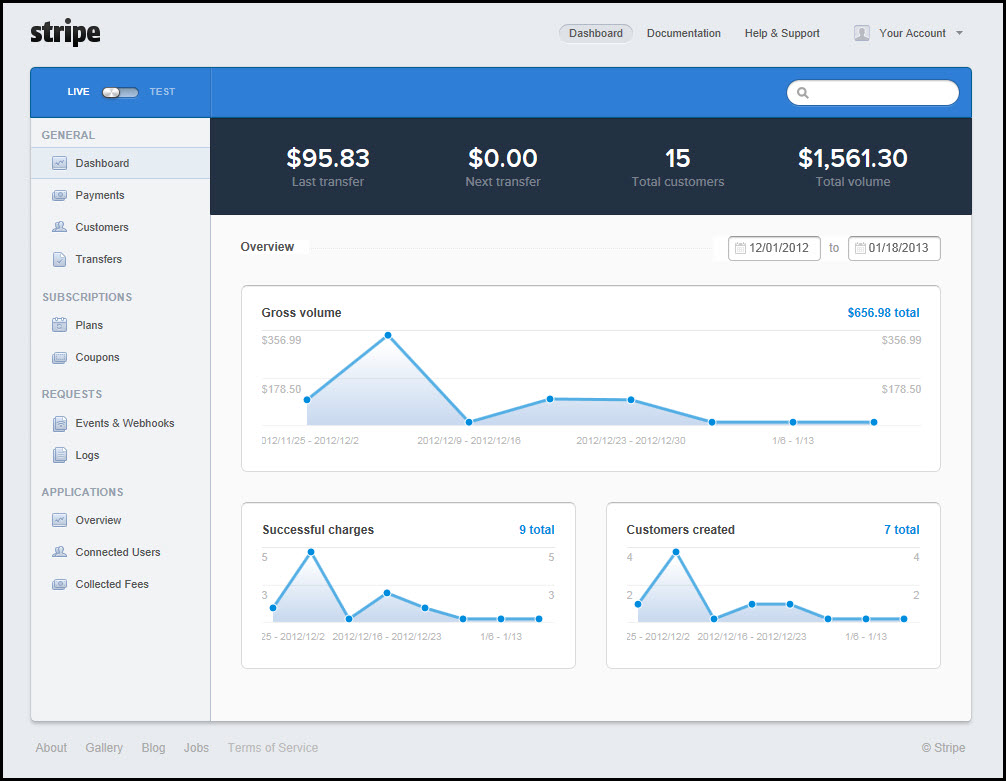The width and height of the screenshot is (1006, 781).
Task: Click the Successful charges peak data point
Action: (x=311, y=552)
